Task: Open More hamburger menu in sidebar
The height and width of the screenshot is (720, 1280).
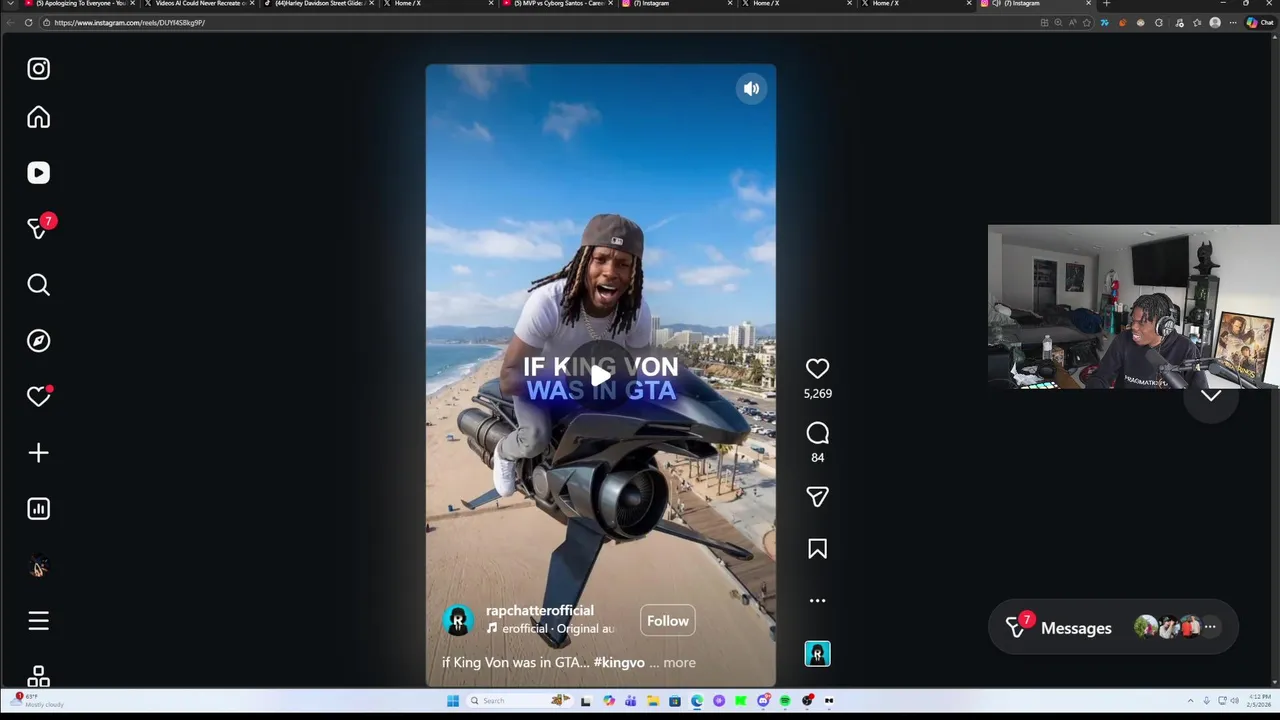Action: click(x=38, y=621)
